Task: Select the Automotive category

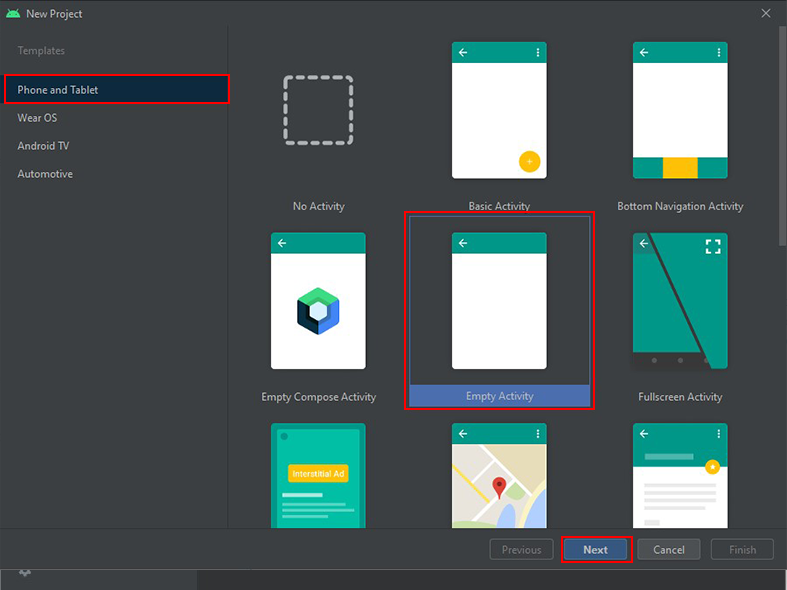Action: tap(45, 174)
